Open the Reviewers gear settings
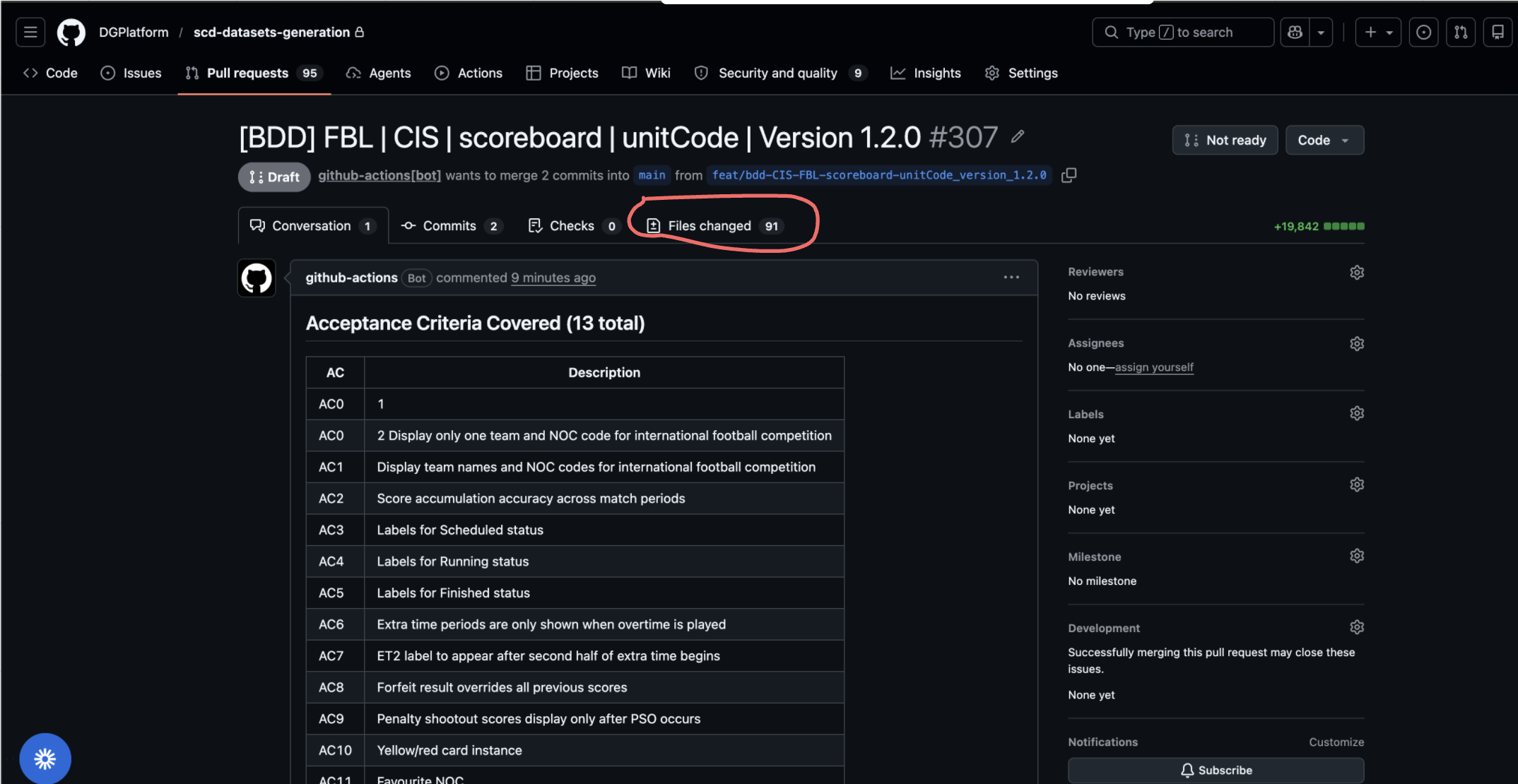Viewport: 1518px width, 784px height. (1357, 272)
